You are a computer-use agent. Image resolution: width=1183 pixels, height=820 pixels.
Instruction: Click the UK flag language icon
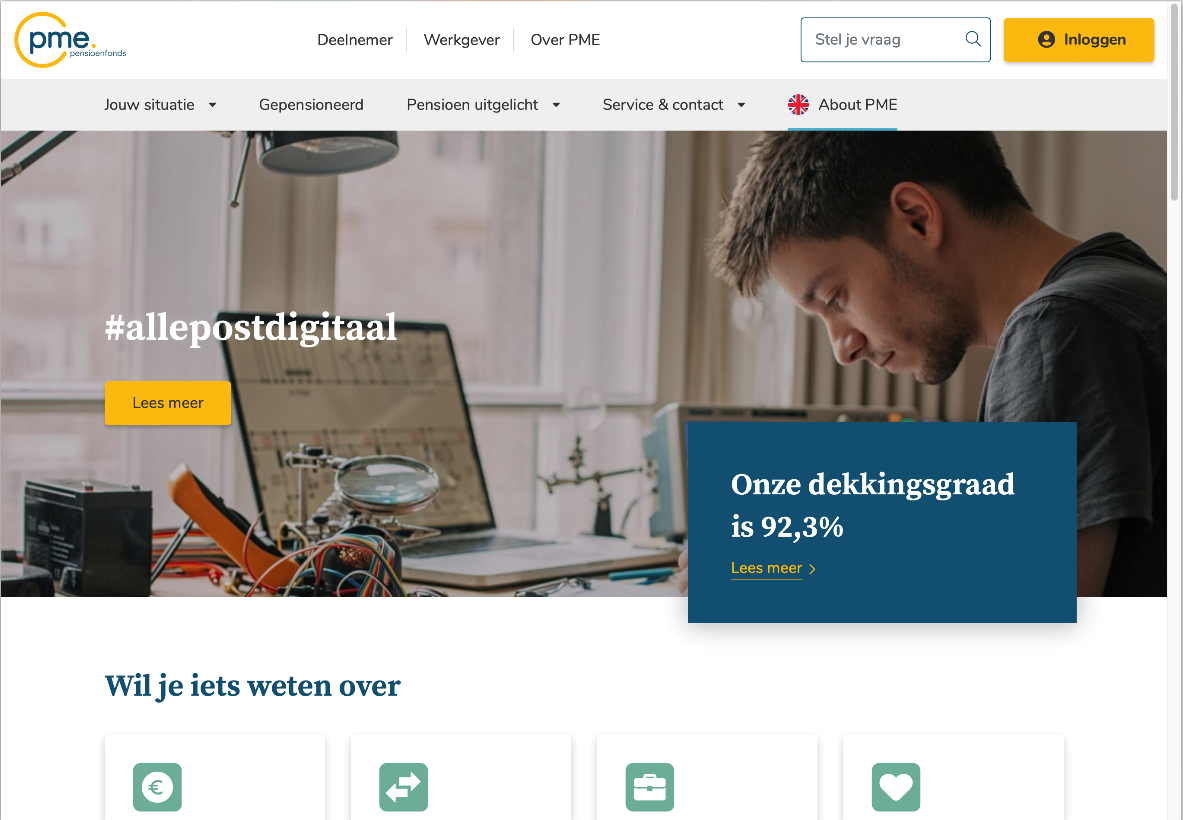pyautogui.click(x=798, y=105)
